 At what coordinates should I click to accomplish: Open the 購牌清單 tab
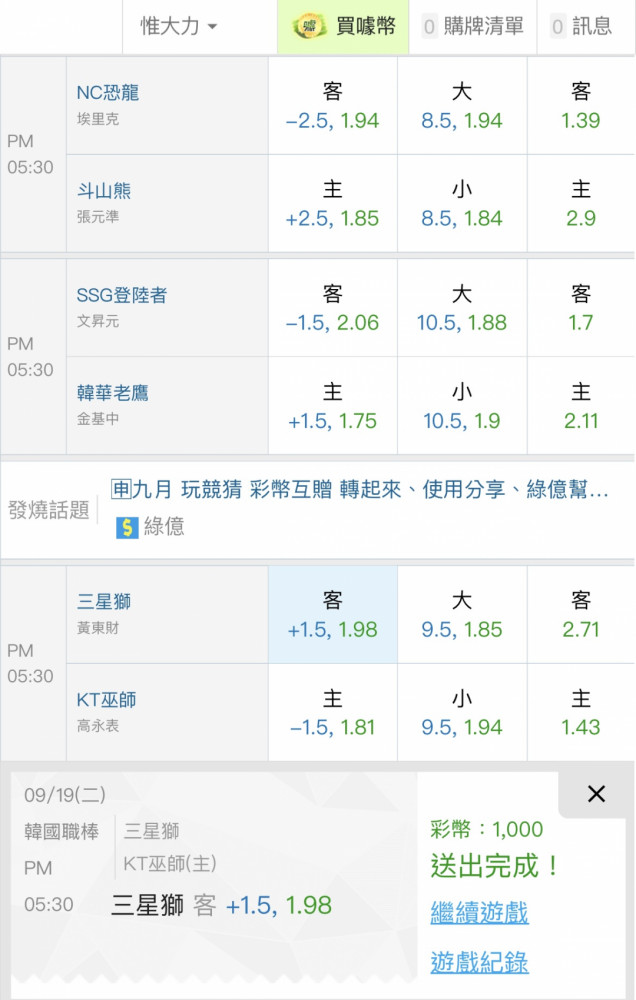point(473,26)
